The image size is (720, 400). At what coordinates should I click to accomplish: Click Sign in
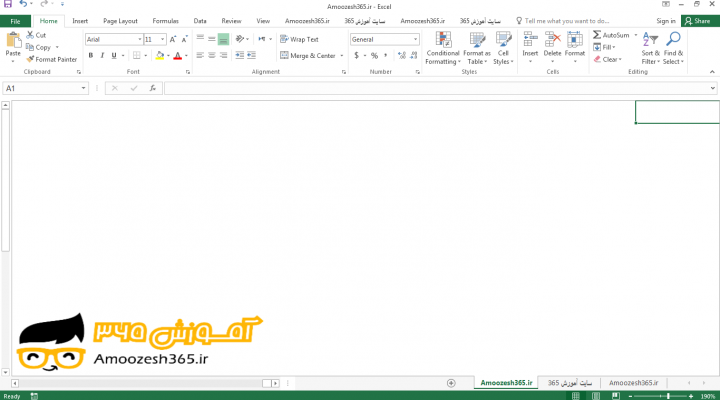tap(665, 21)
